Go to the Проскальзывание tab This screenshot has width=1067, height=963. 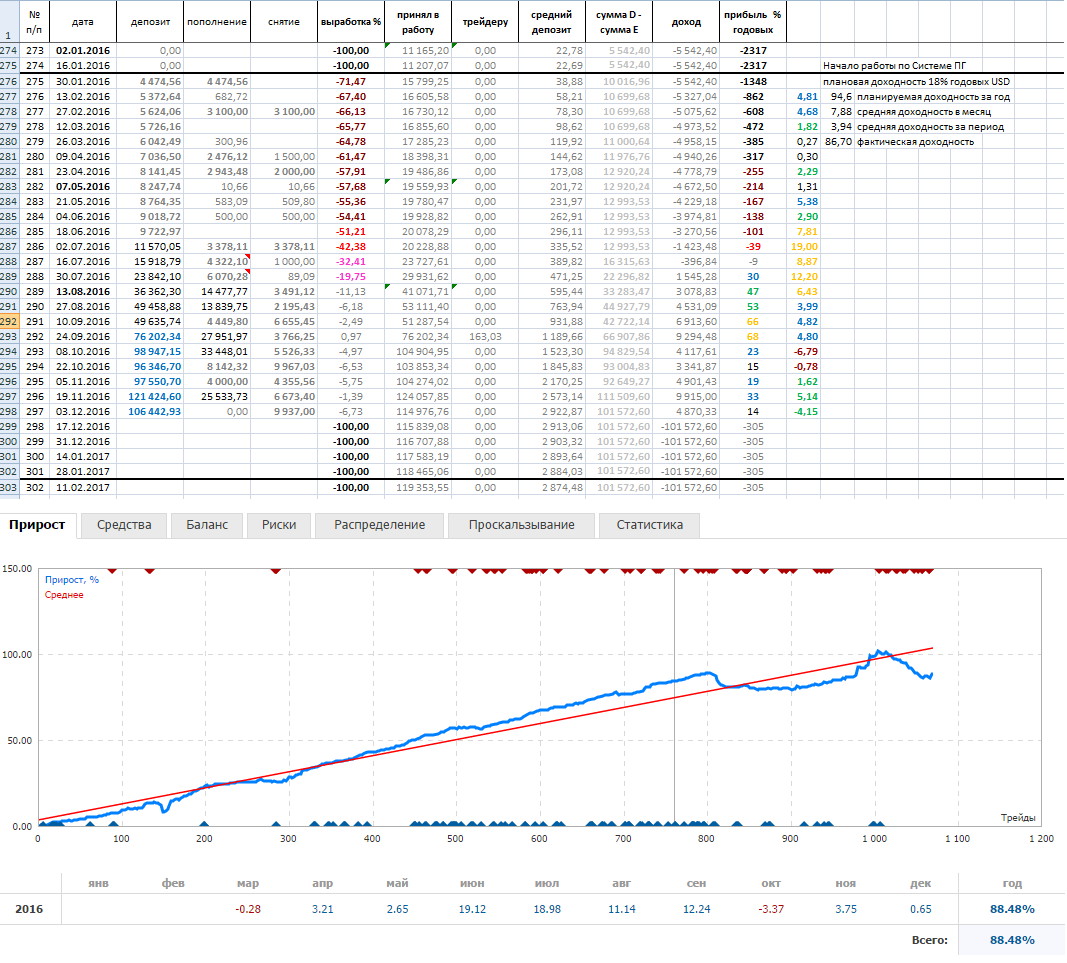click(521, 525)
